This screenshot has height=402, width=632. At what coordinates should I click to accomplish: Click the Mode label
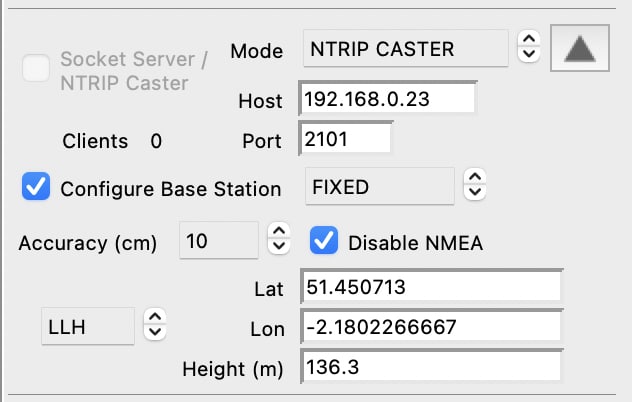click(x=257, y=51)
